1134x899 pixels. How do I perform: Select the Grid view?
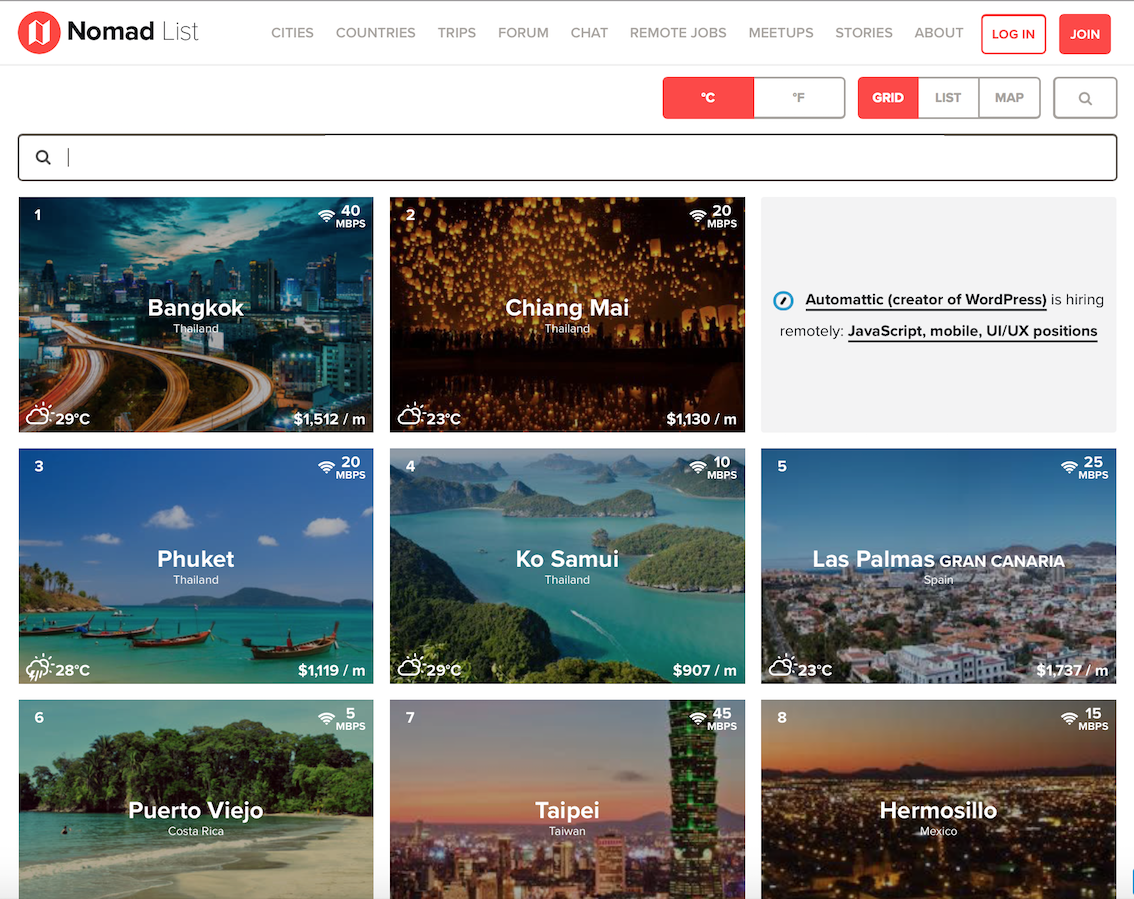pos(888,98)
